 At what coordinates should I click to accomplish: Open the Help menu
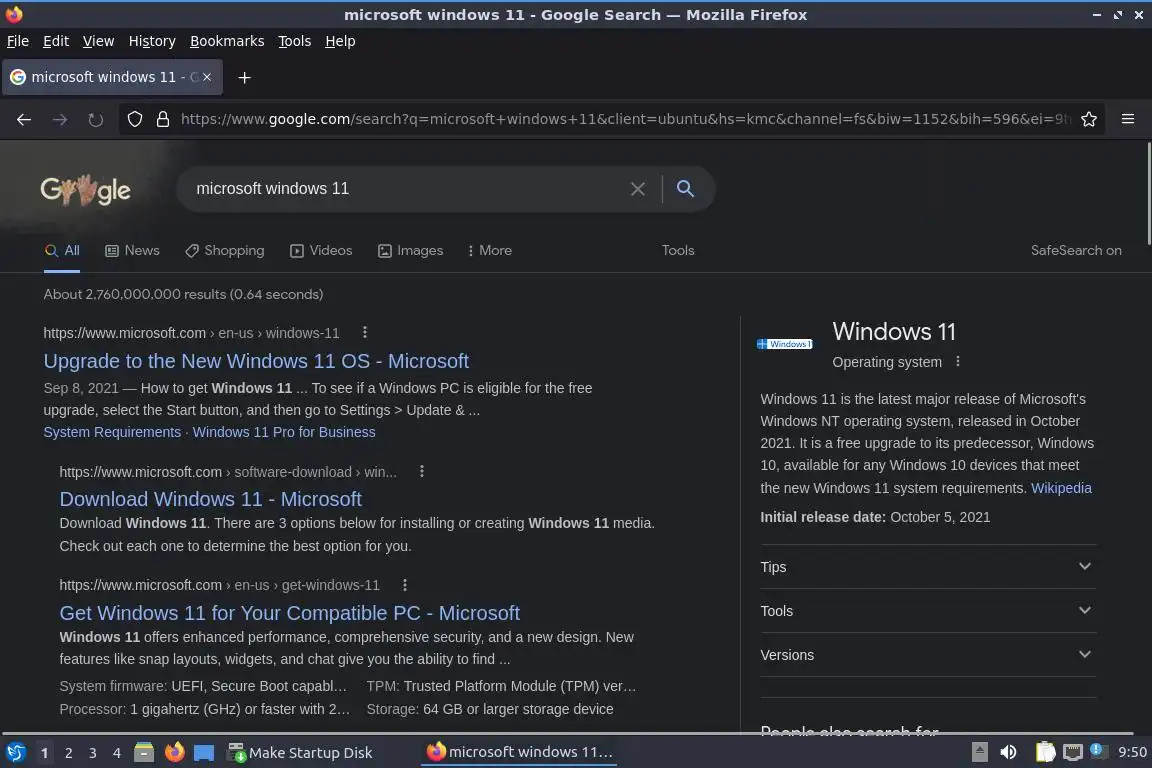pyautogui.click(x=340, y=41)
